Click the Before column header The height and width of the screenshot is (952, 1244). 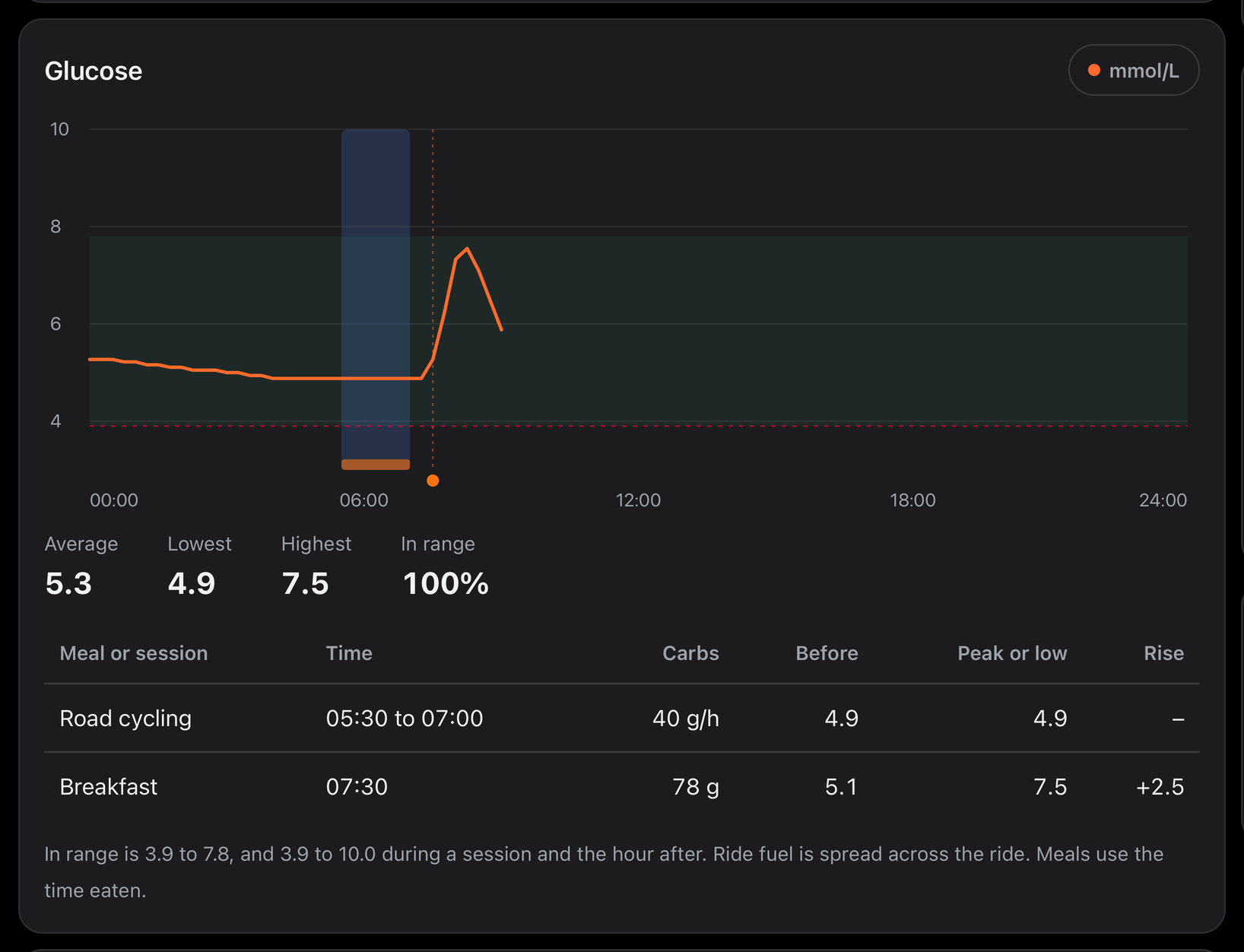coord(827,653)
